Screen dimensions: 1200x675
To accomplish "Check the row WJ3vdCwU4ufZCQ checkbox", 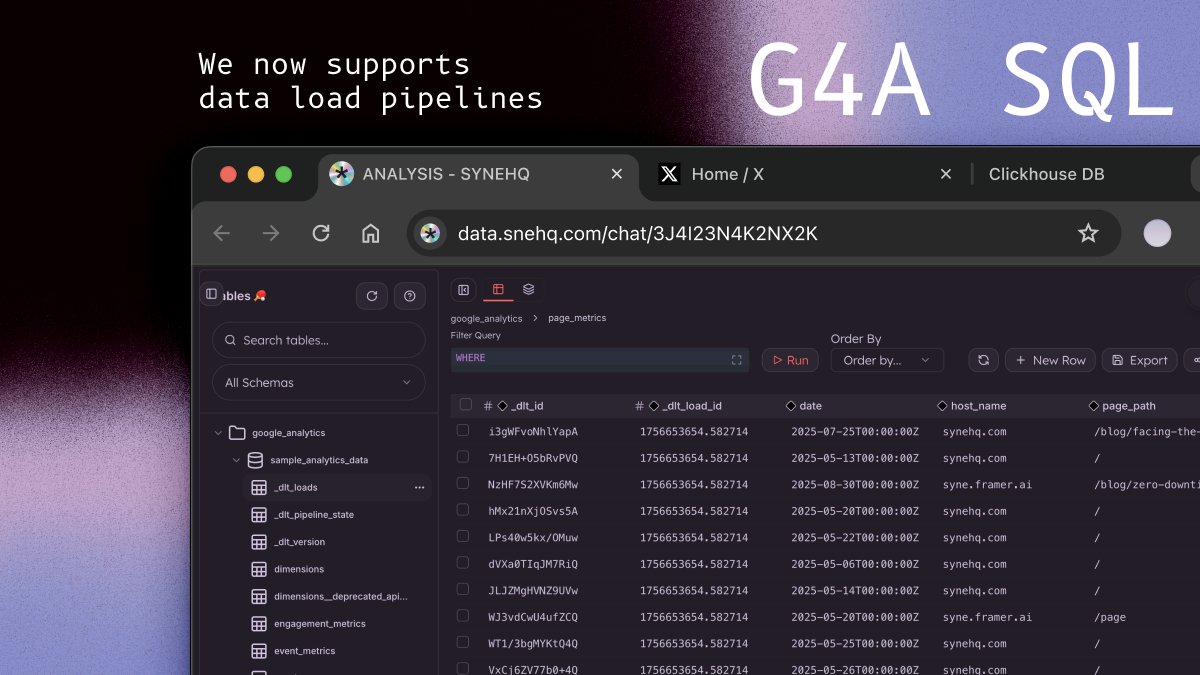I will pos(463,616).
